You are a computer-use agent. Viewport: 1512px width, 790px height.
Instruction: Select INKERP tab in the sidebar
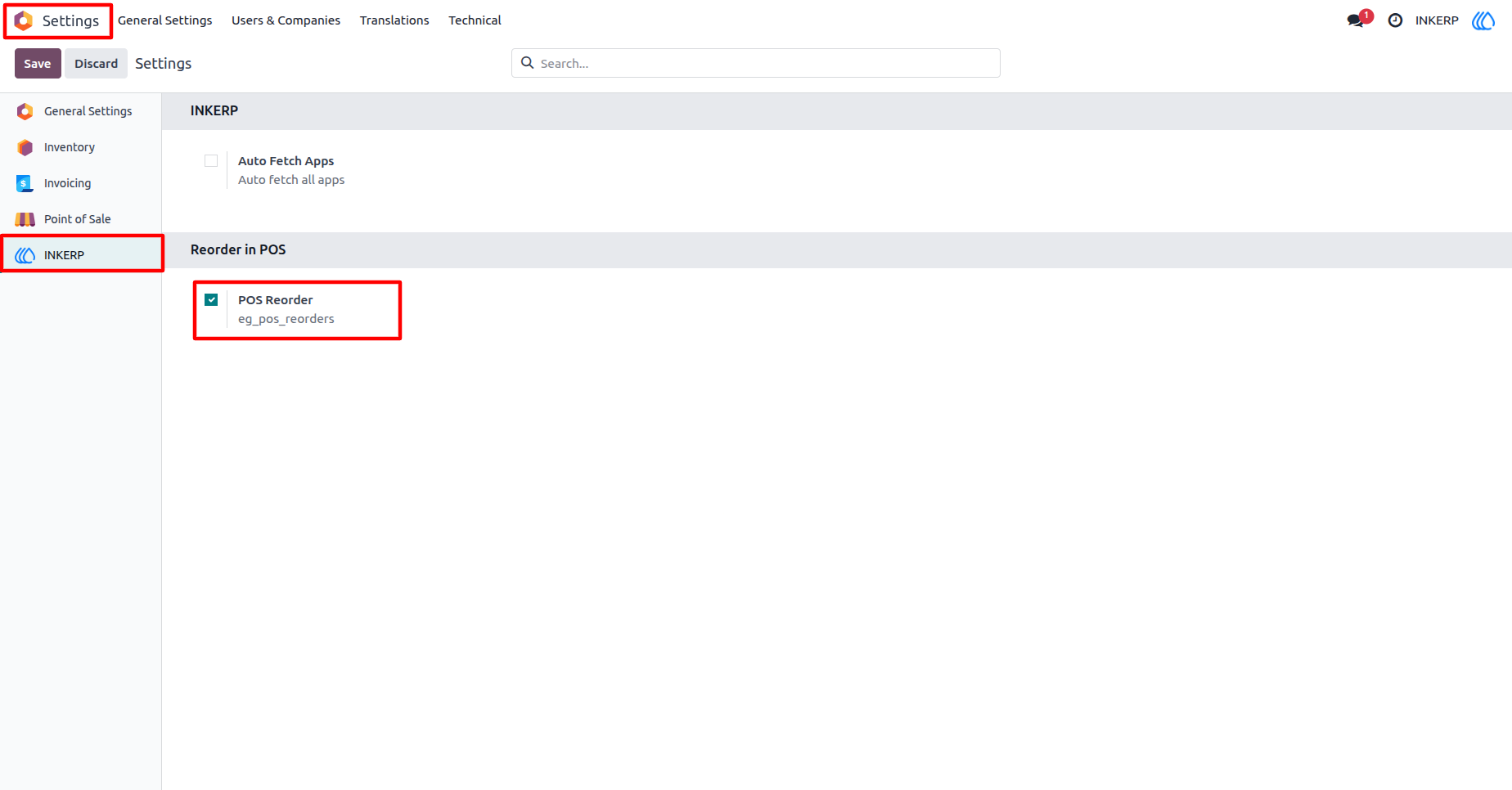coord(81,255)
